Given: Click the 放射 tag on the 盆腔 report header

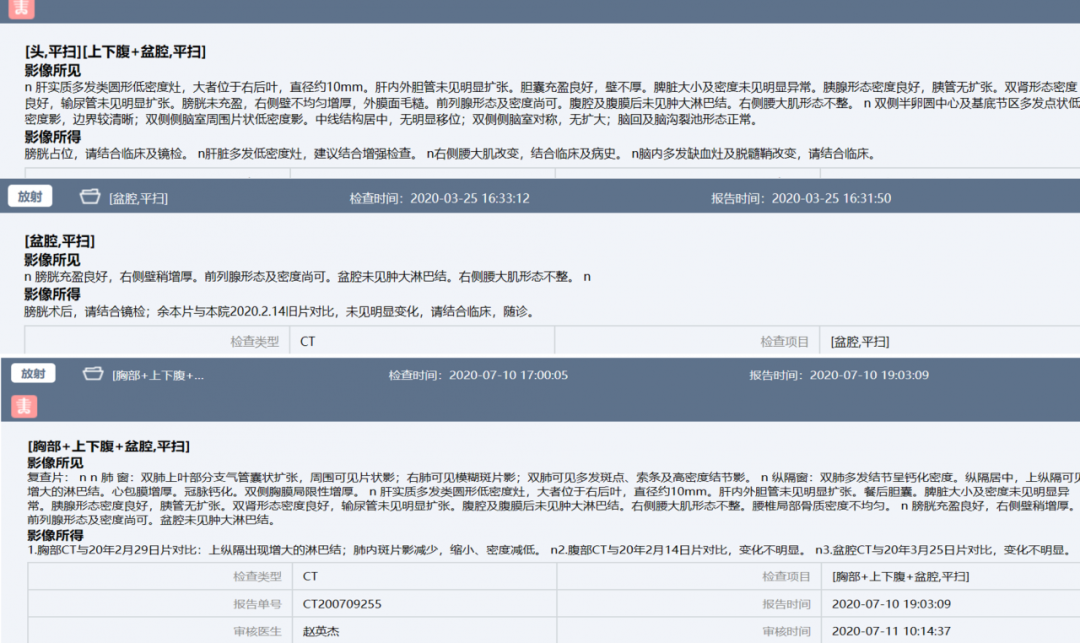Looking at the screenshot, I should pos(30,197).
